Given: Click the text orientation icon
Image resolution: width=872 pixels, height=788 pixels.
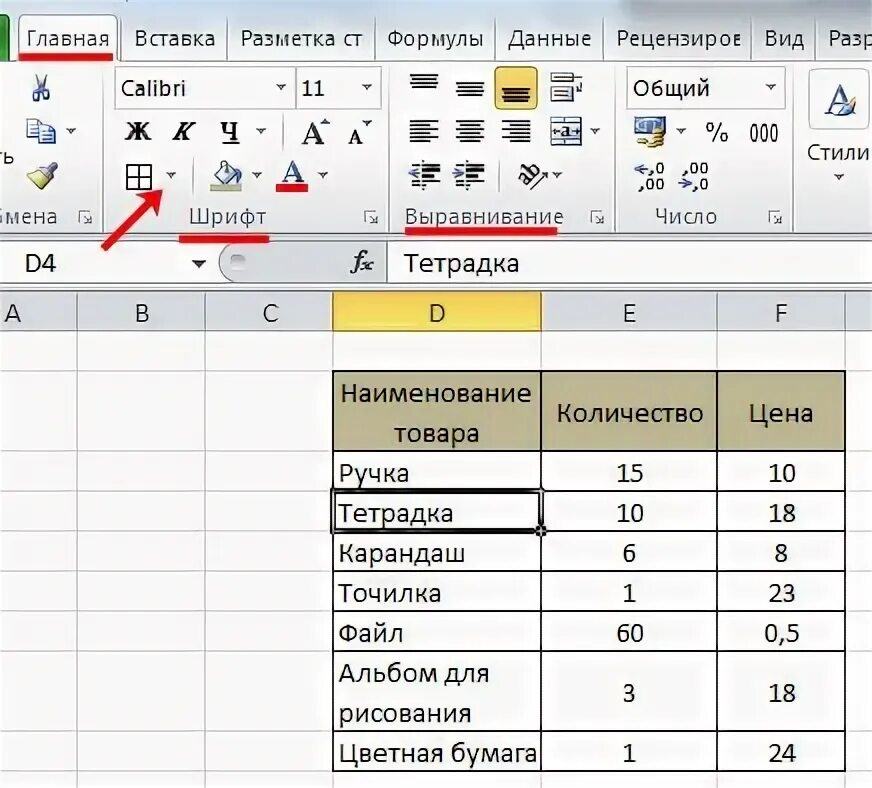Looking at the screenshot, I should coord(532,176).
